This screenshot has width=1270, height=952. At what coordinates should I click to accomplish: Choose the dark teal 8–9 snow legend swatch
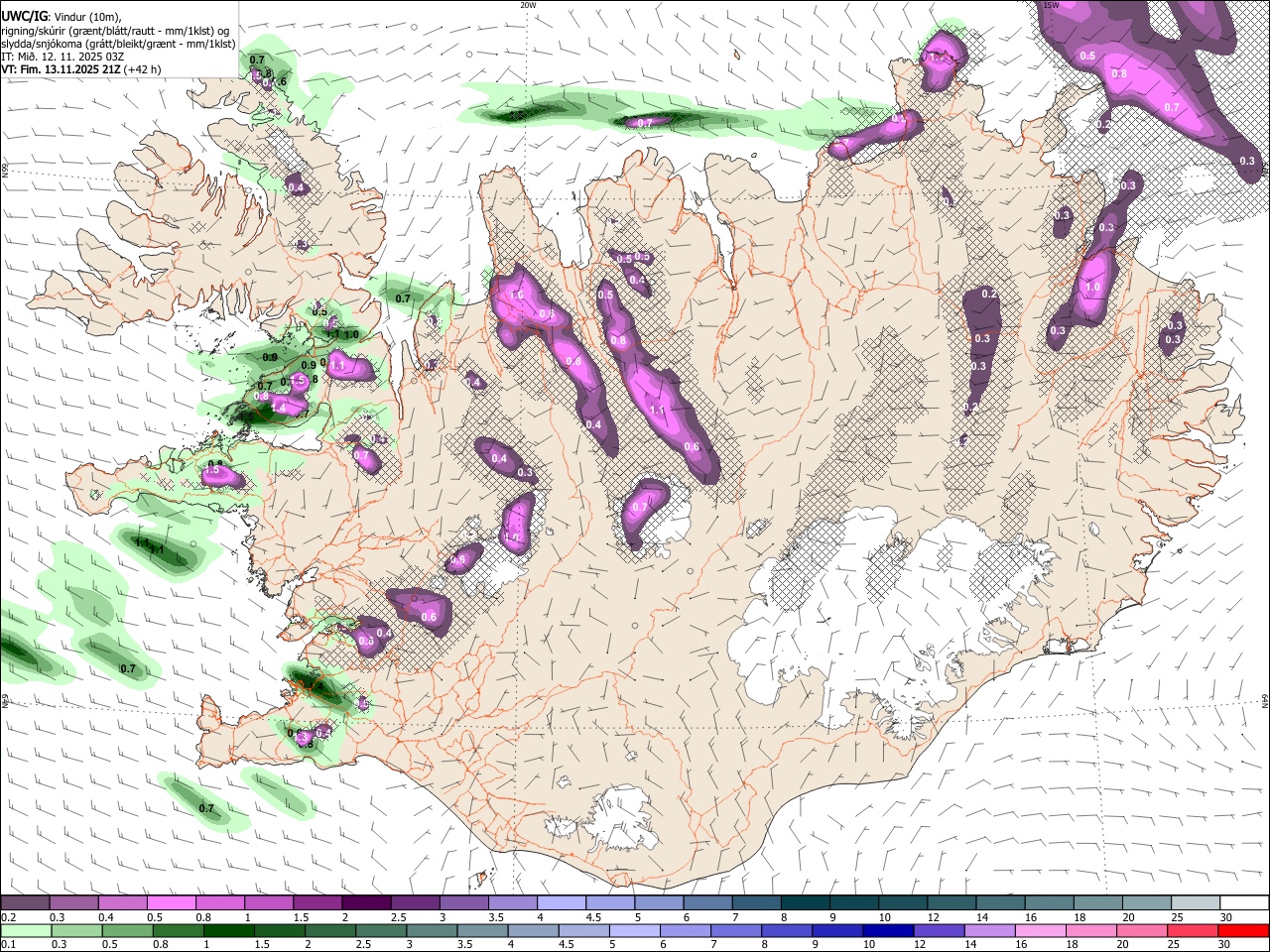(x=806, y=903)
